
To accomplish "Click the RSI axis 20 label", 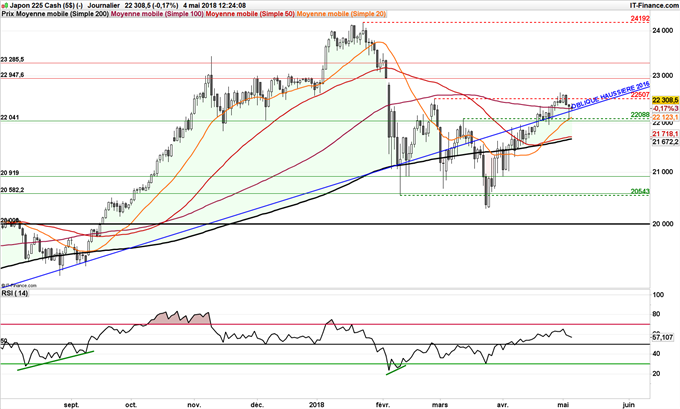I will pos(657,374).
